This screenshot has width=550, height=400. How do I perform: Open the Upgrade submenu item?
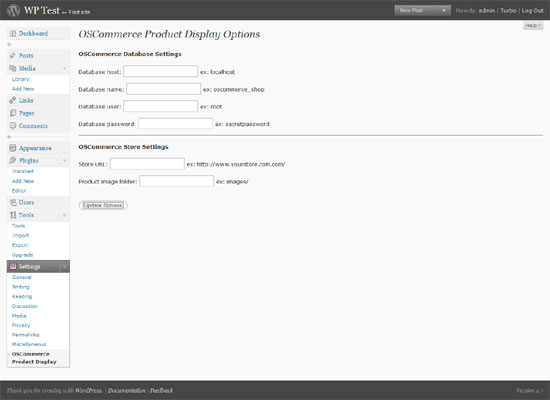click(x=22, y=255)
